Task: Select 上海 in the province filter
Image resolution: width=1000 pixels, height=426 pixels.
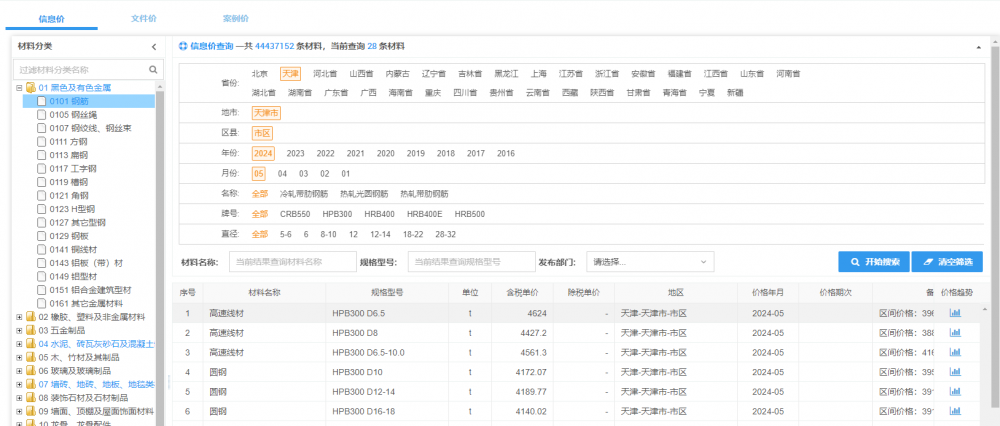Action: pos(539,74)
